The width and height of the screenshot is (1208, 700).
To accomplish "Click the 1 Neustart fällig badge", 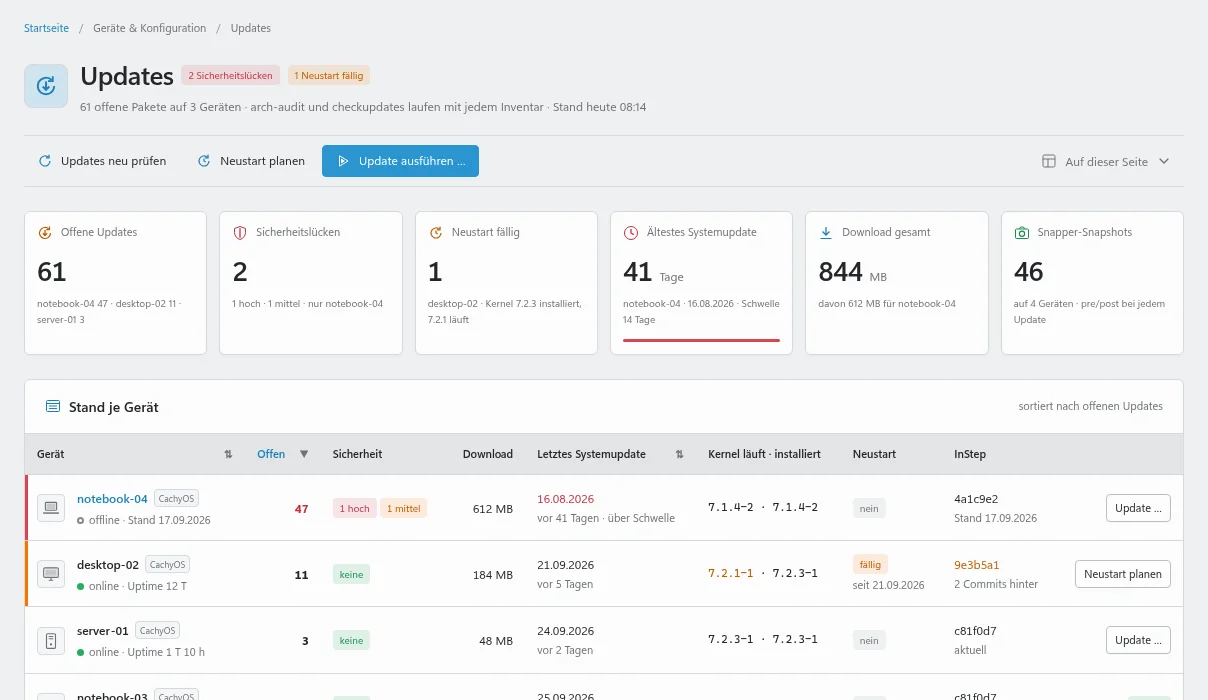I will pos(329,75).
